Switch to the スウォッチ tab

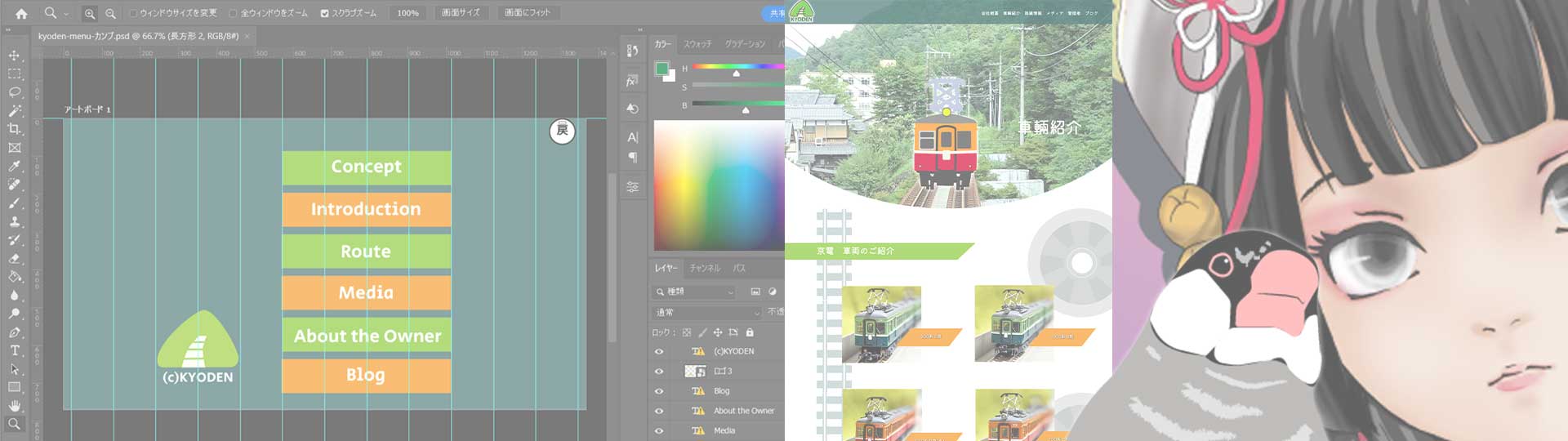point(697,44)
